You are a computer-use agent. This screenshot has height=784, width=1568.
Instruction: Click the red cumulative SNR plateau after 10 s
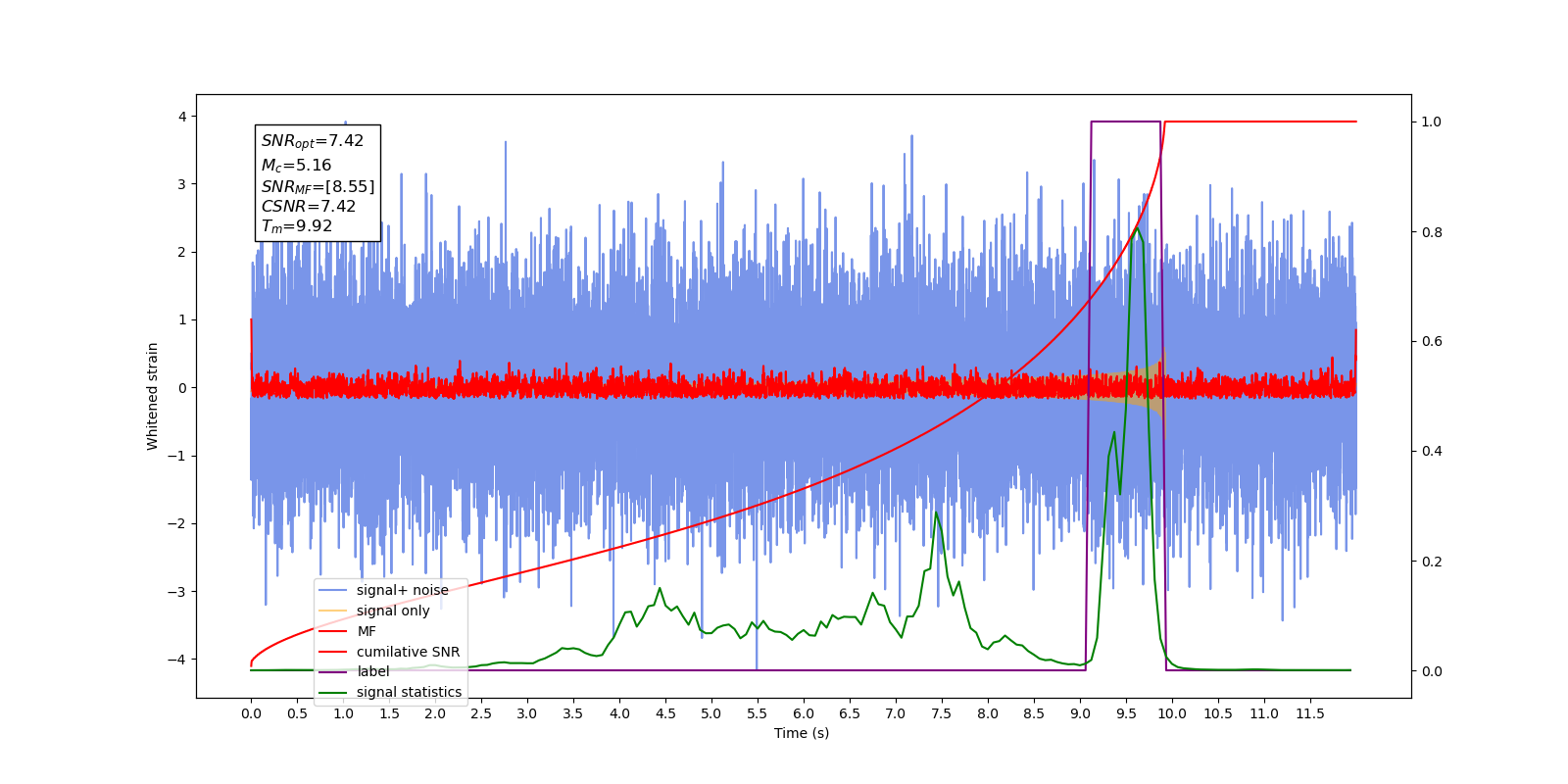1261,122
